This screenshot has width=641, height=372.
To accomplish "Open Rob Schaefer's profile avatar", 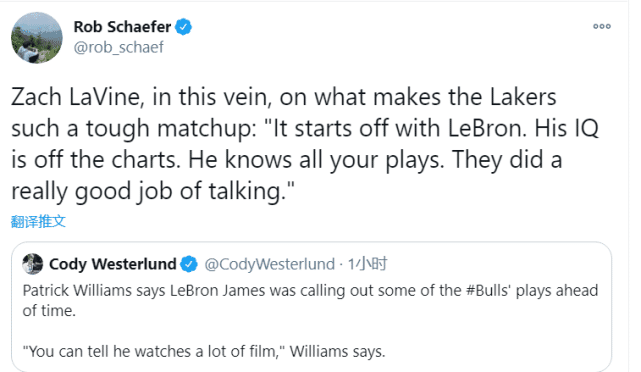I will 37,38.
